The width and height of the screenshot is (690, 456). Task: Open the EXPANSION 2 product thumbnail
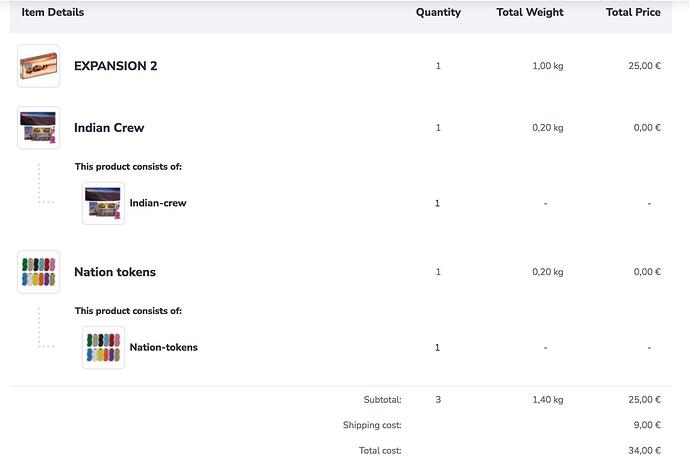[39, 66]
